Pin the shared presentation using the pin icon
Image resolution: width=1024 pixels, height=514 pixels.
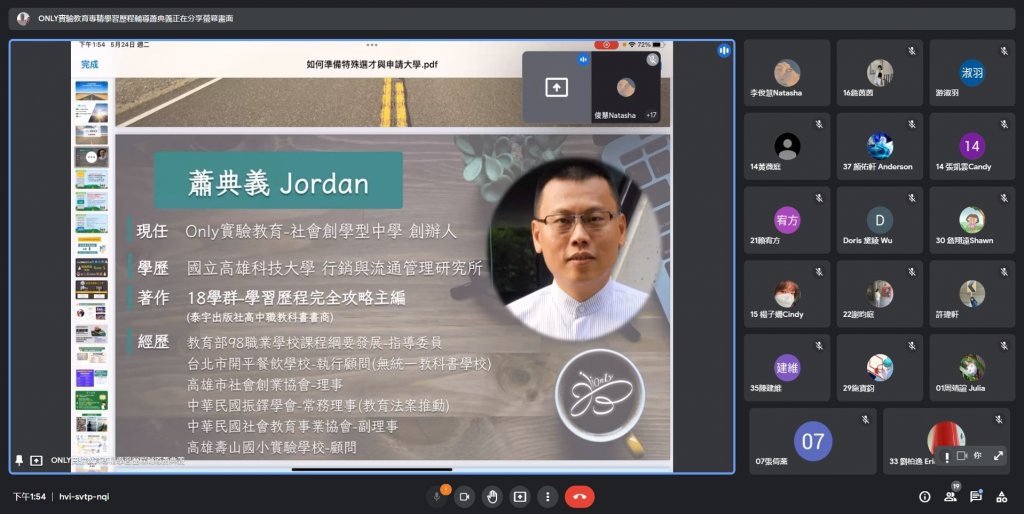tap(20, 460)
